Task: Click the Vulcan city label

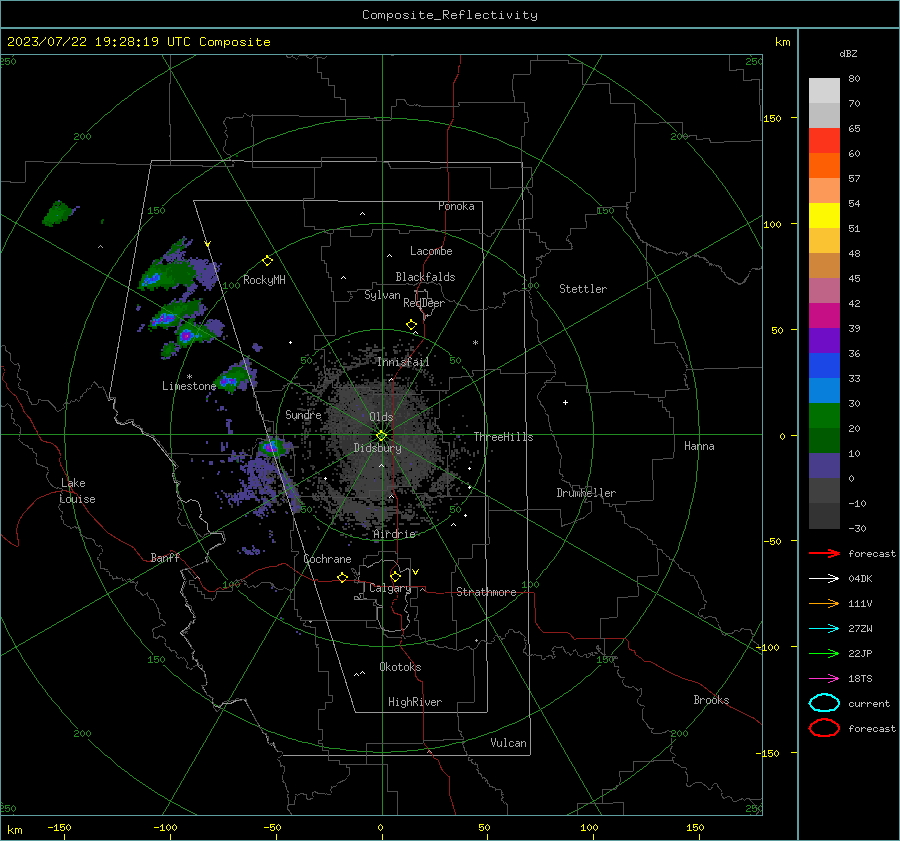Action: pos(508,743)
